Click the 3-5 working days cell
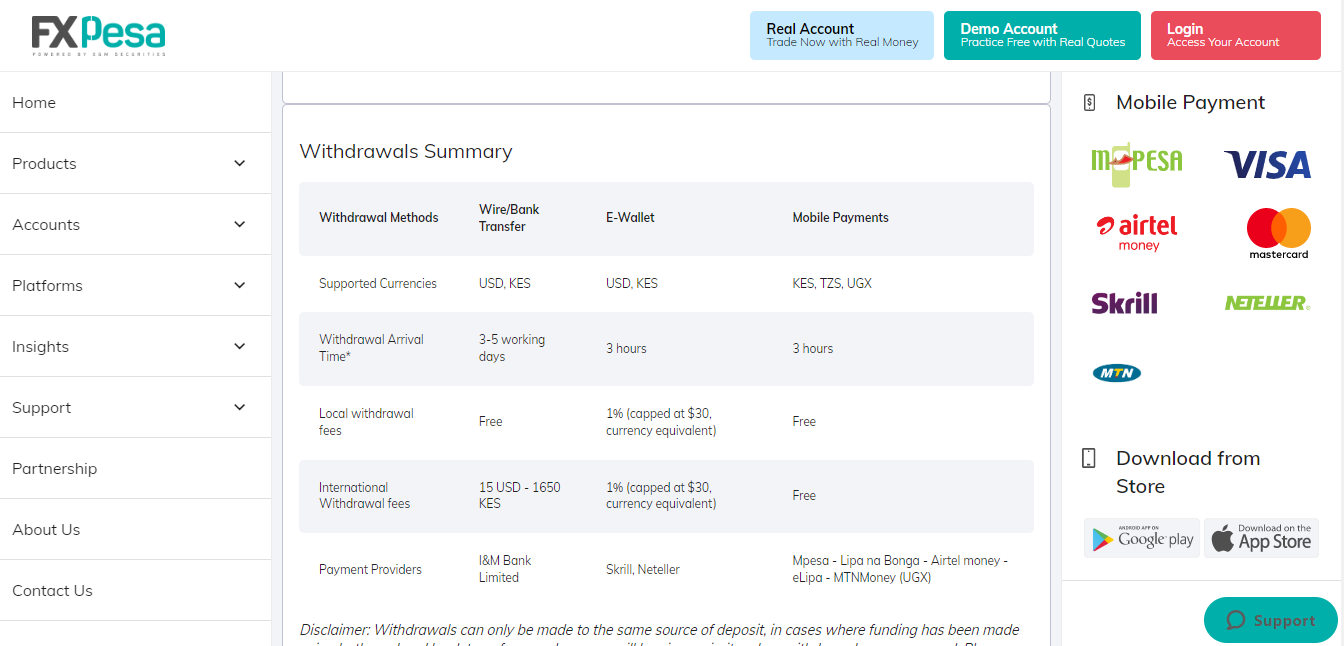1344x646 pixels. pos(512,348)
